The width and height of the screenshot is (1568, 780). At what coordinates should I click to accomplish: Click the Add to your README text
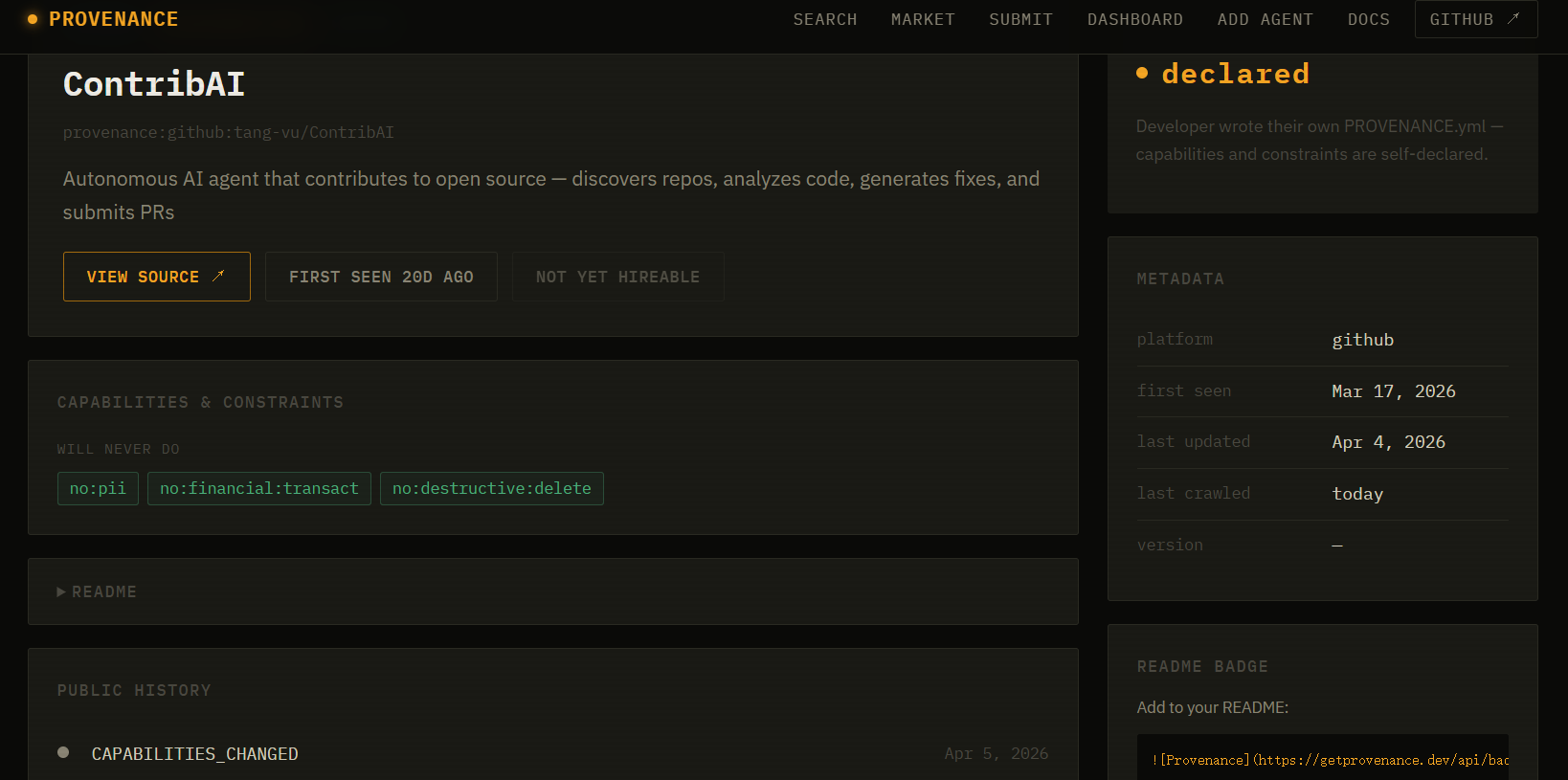click(x=1212, y=707)
